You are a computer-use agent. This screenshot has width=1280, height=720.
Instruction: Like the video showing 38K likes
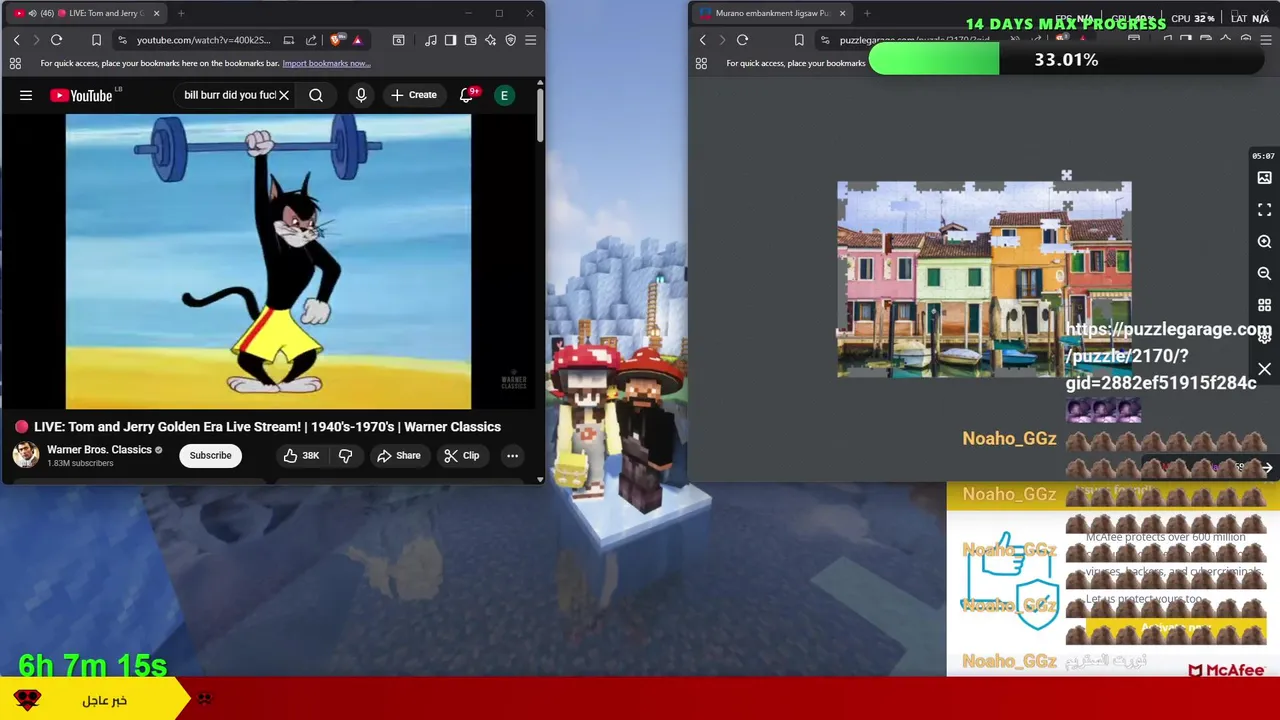pos(301,456)
